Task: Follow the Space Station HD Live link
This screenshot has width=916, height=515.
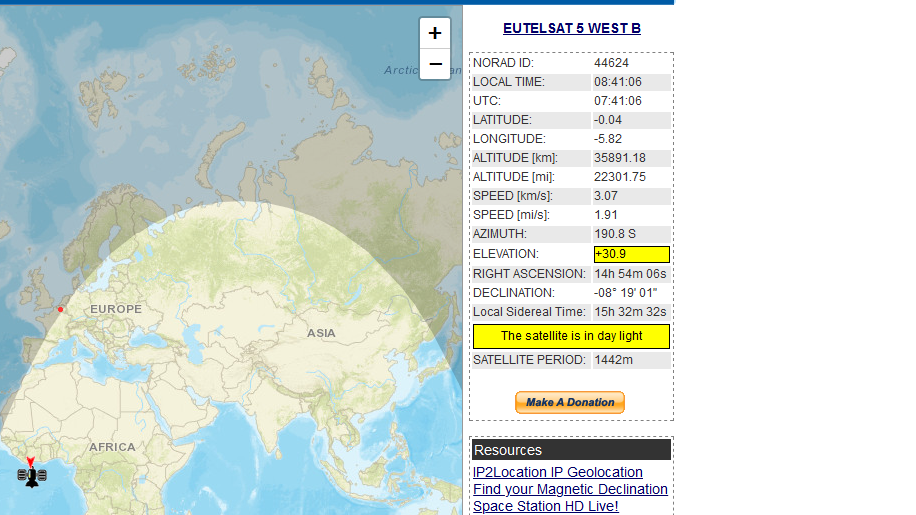Action: pos(545,506)
